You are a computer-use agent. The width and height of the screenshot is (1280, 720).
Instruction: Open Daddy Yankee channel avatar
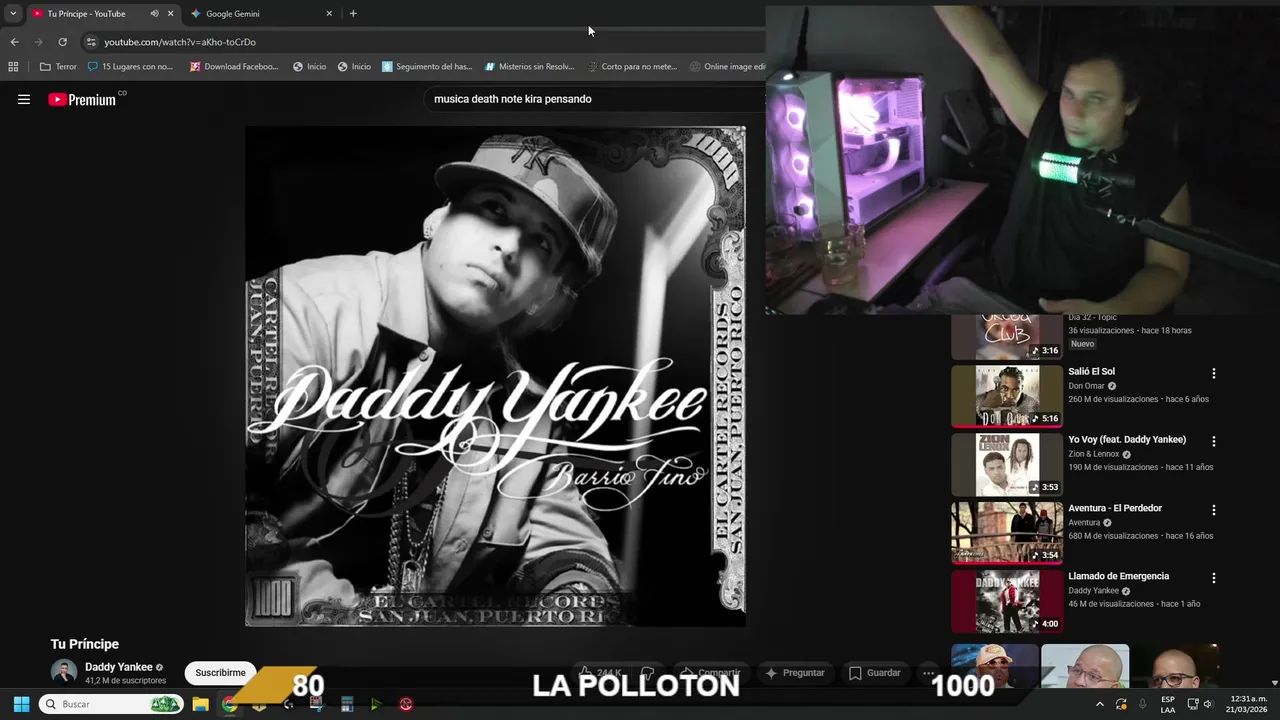(x=64, y=673)
